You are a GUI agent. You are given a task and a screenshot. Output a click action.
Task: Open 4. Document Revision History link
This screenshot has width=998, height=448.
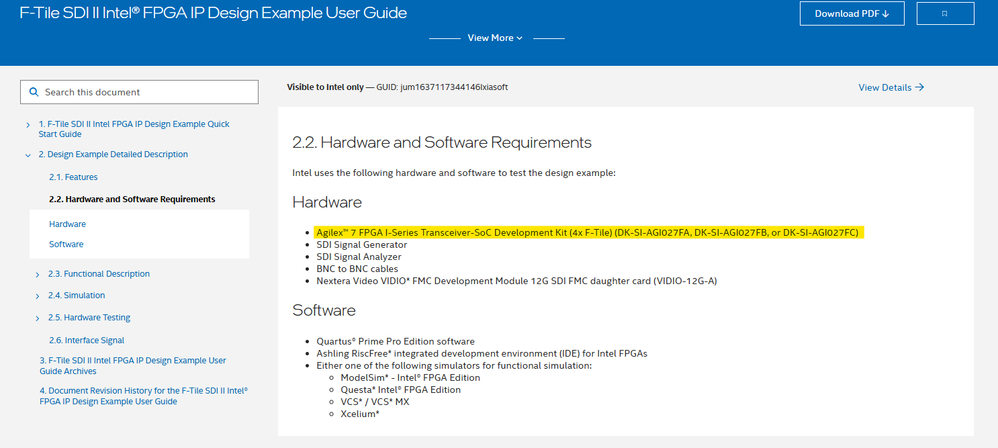point(143,396)
